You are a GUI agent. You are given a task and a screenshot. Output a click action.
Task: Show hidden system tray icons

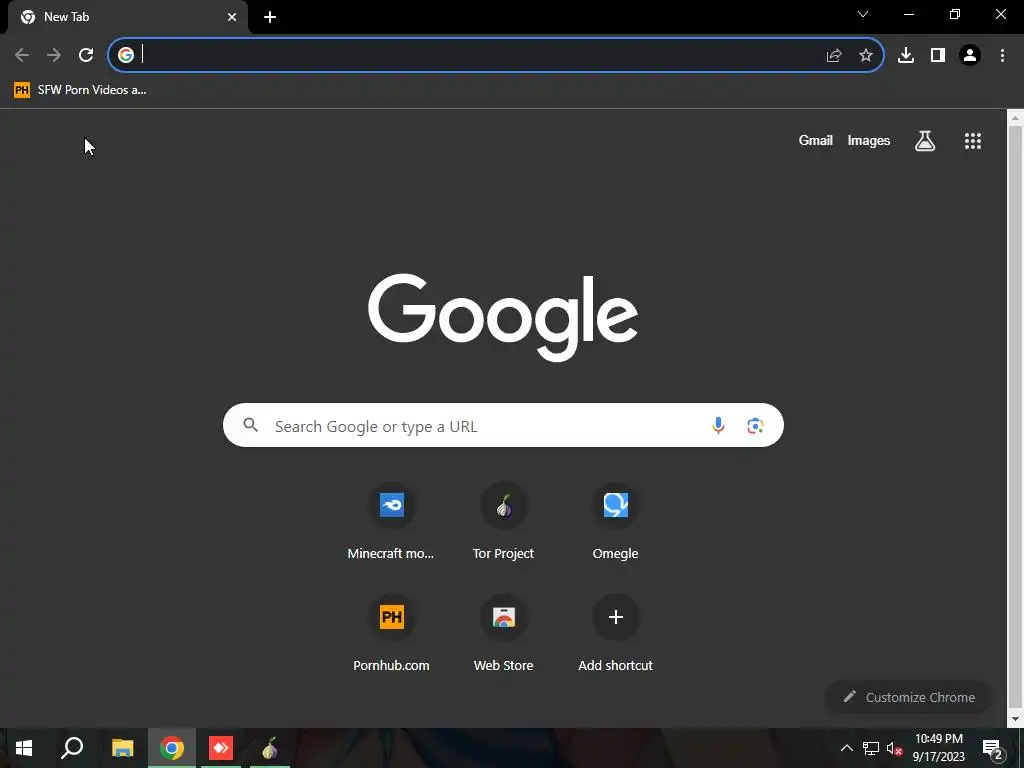[x=846, y=748]
